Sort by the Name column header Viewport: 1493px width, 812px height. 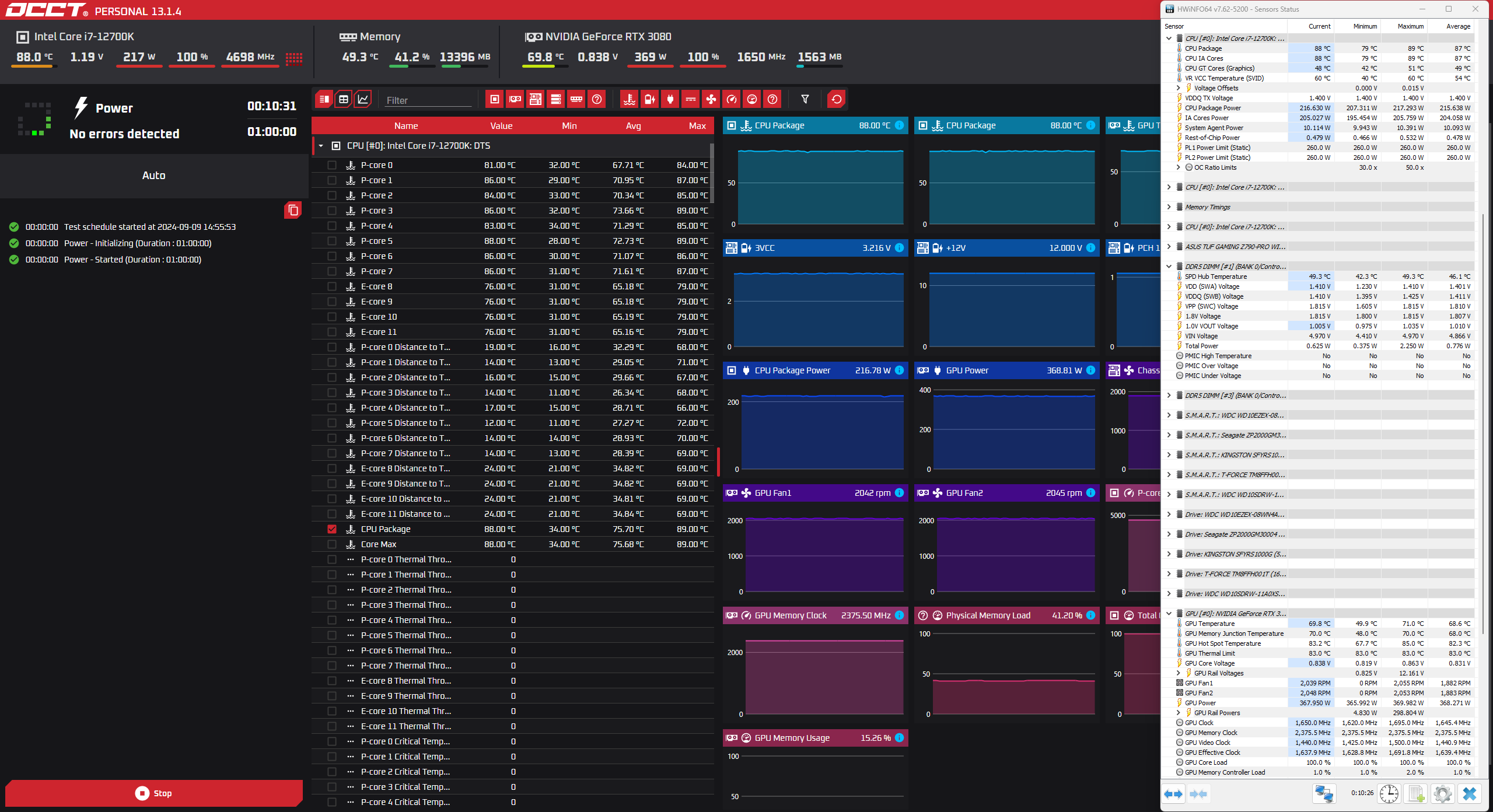pyautogui.click(x=406, y=126)
